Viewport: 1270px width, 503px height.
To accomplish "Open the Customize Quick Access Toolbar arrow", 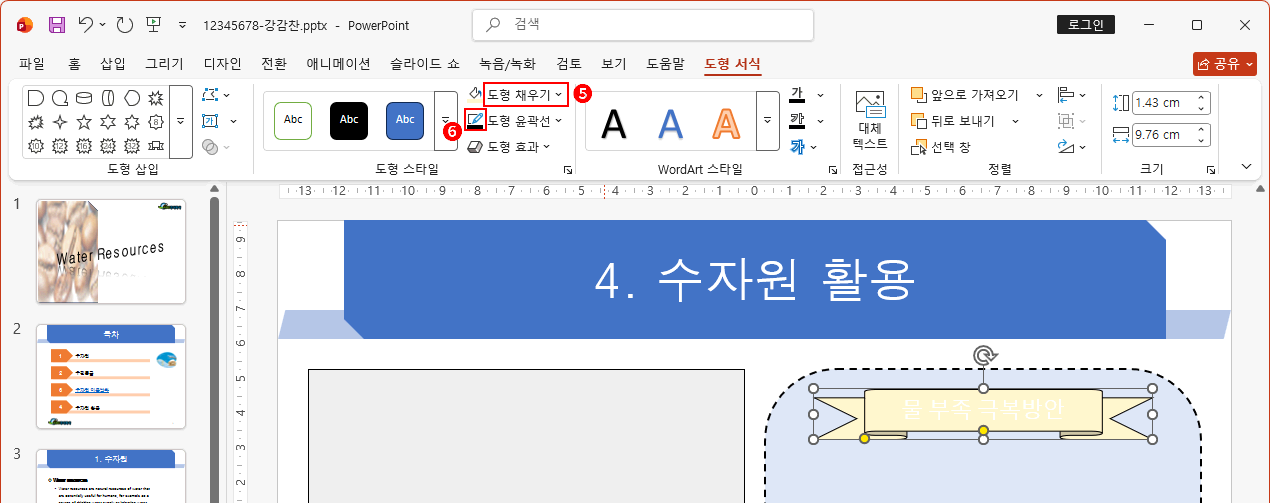I will [x=181, y=24].
